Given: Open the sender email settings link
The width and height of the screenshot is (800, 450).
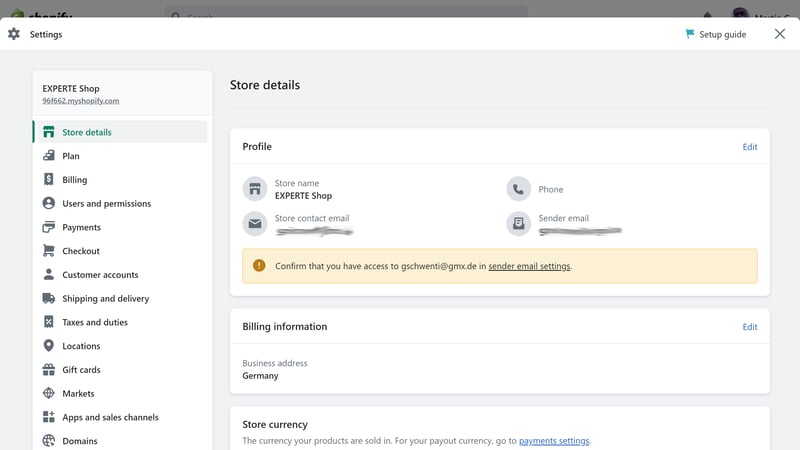Looking at the screenshot, I should pos(529,266).
